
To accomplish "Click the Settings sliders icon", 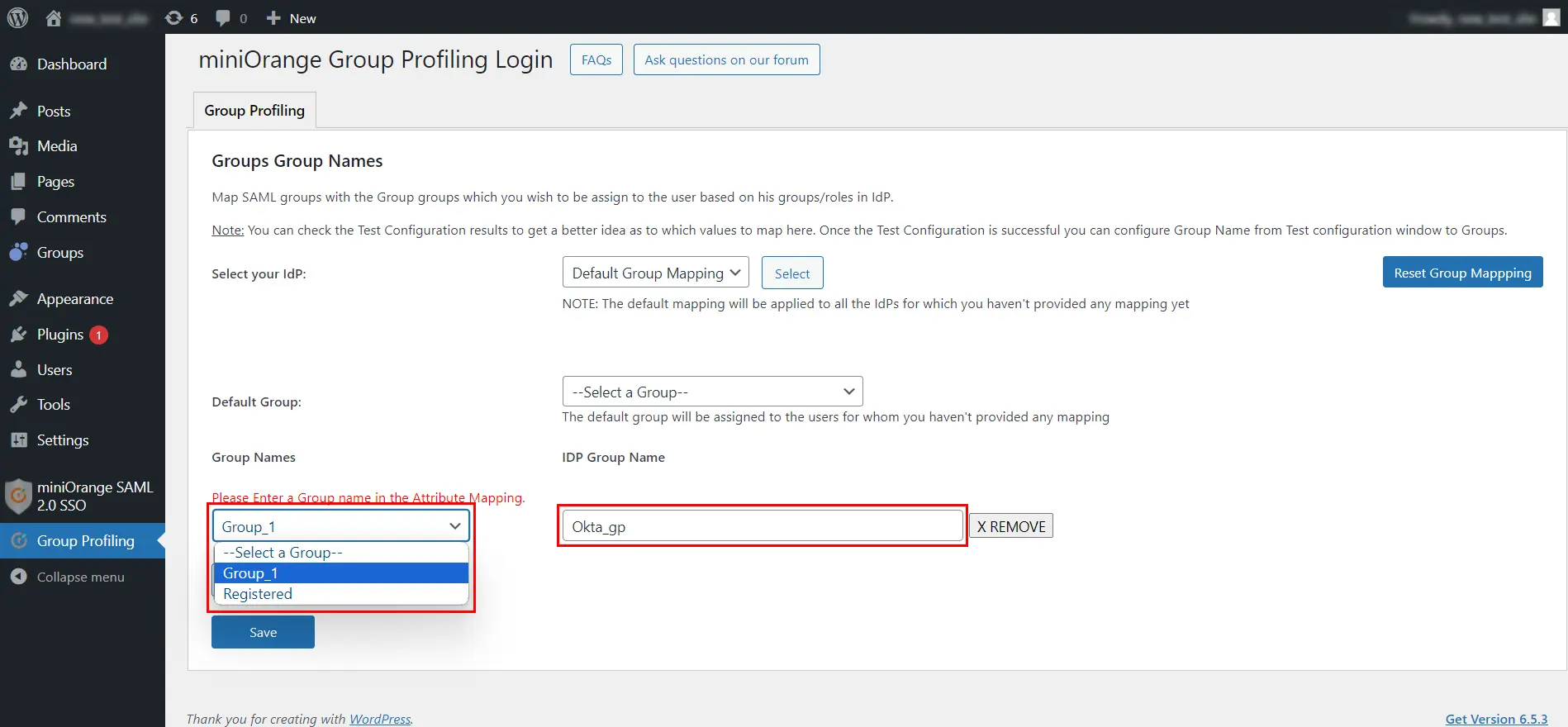I will point(18,440).
